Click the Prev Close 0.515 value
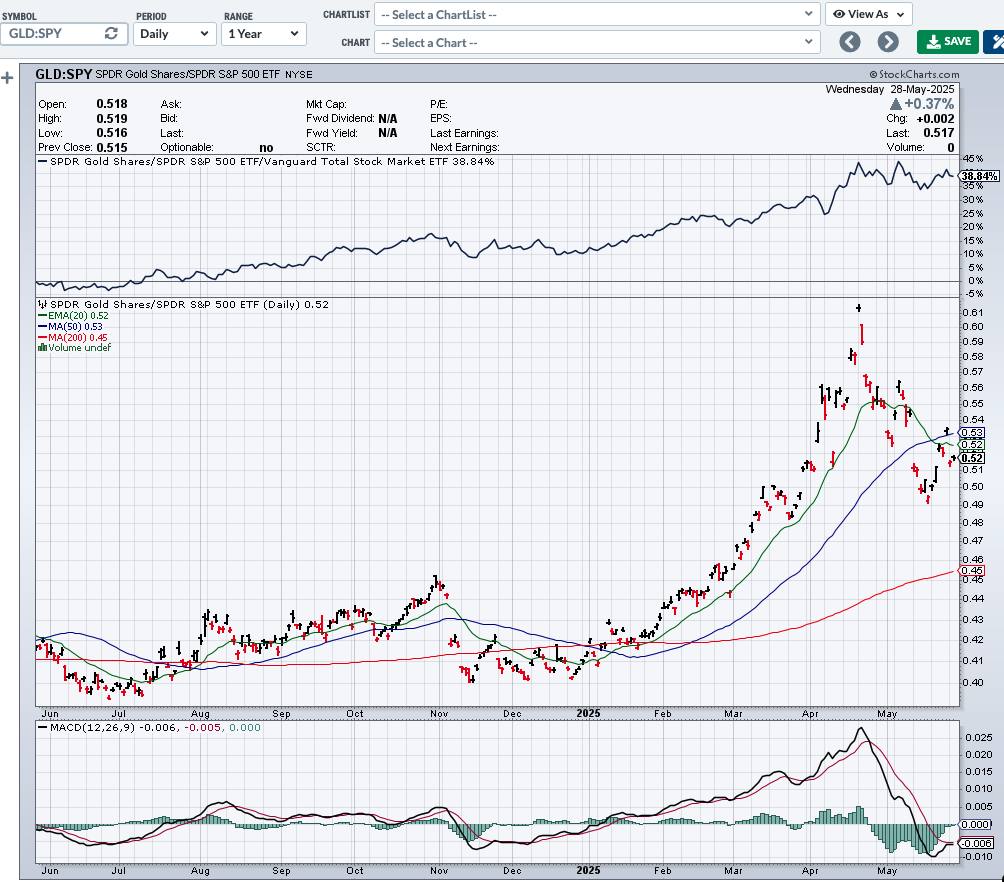 pos(111,147)
